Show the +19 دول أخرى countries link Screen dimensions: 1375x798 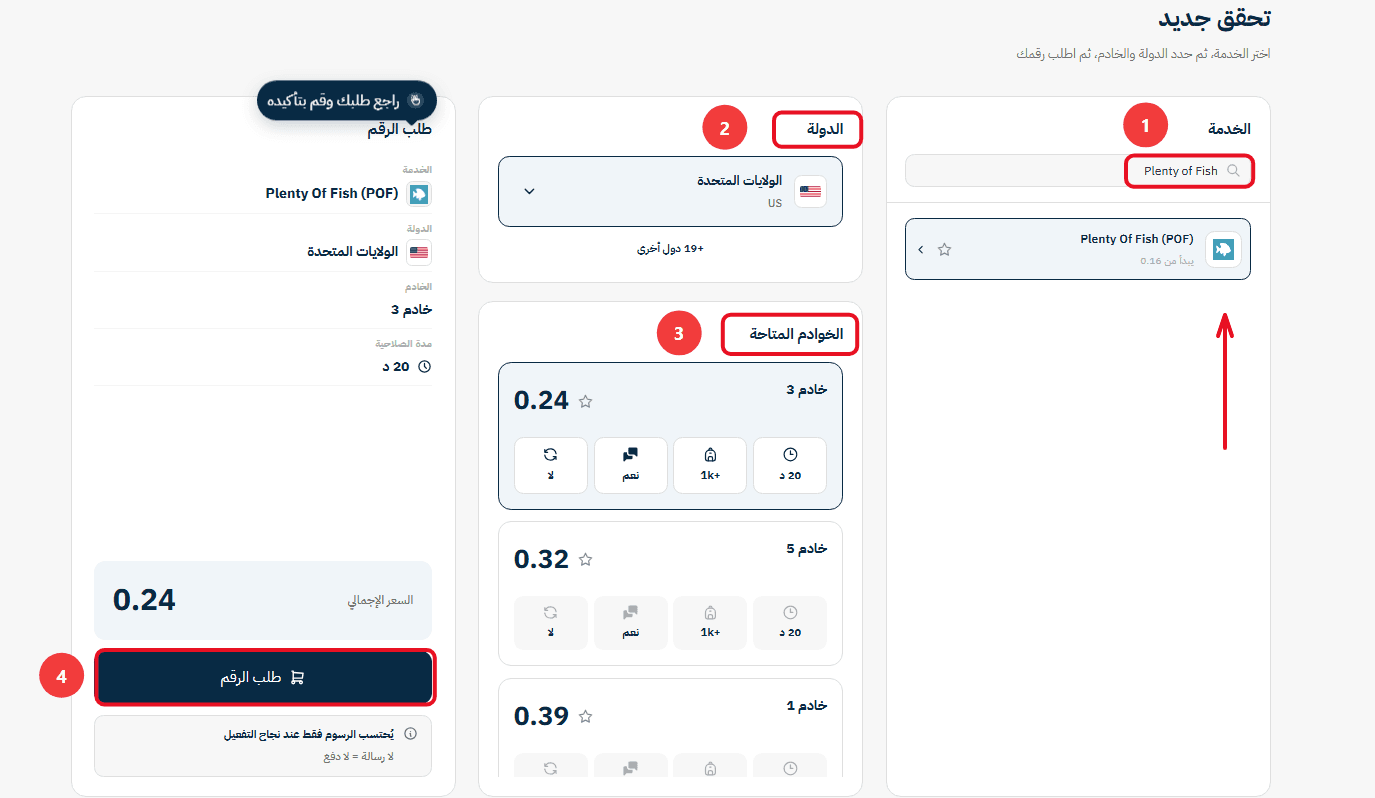point(670,248)
